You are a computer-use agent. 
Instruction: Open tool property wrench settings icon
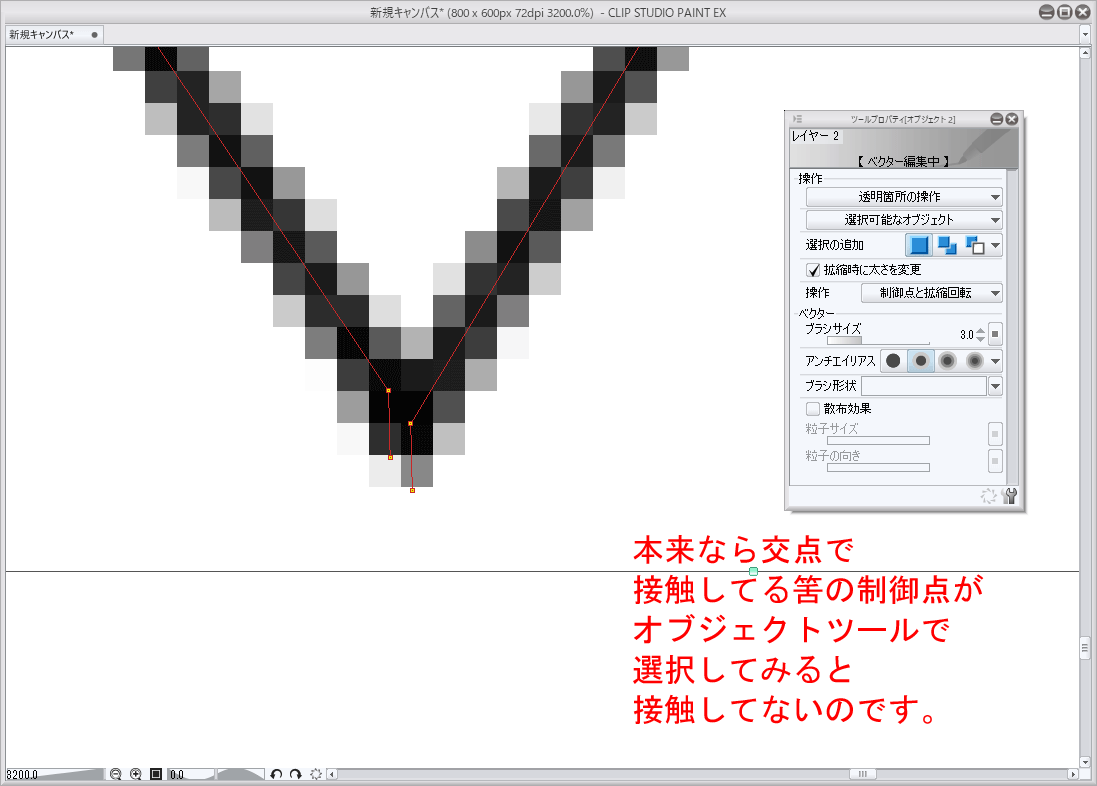1009,496
